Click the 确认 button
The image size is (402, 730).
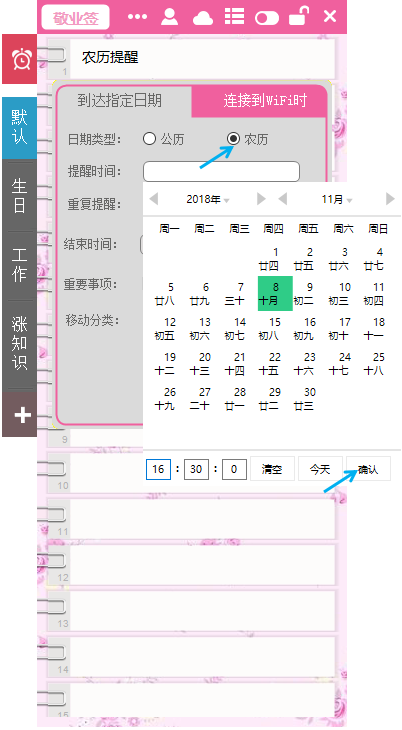368,469
